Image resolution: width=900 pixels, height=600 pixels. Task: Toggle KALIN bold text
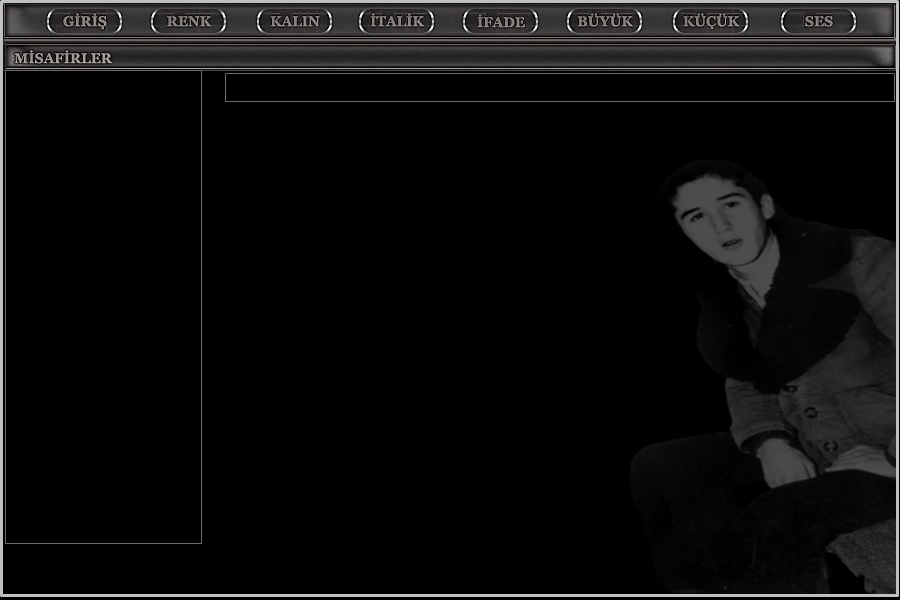tap(294, 22)
